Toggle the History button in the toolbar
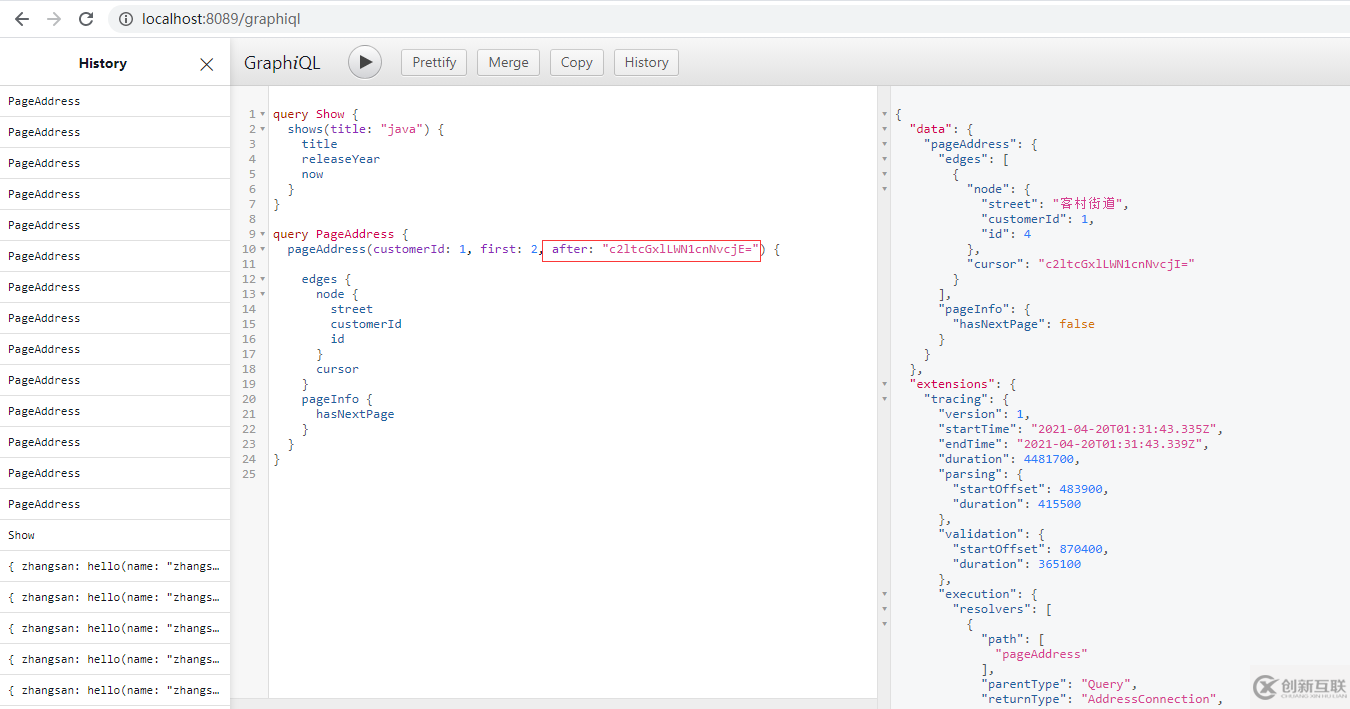Screen dimensions: 1350x709 point(646,62)
